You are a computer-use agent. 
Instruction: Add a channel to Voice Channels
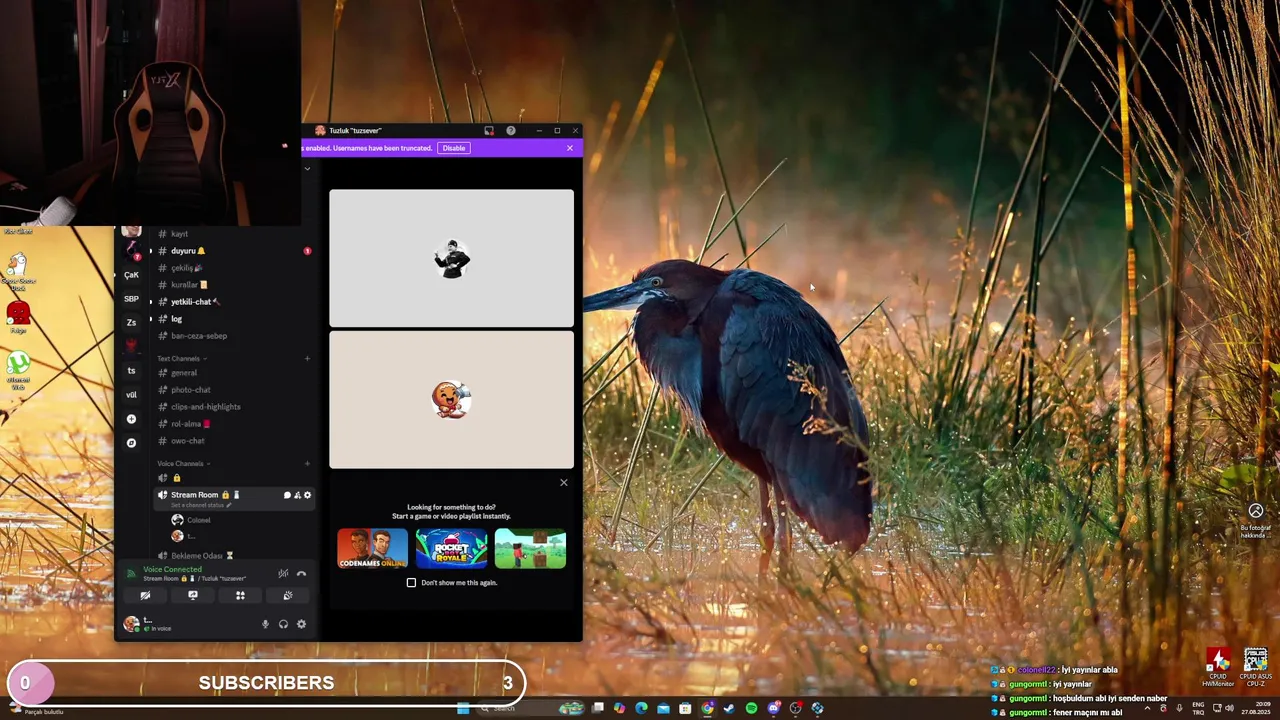[307, 464]
